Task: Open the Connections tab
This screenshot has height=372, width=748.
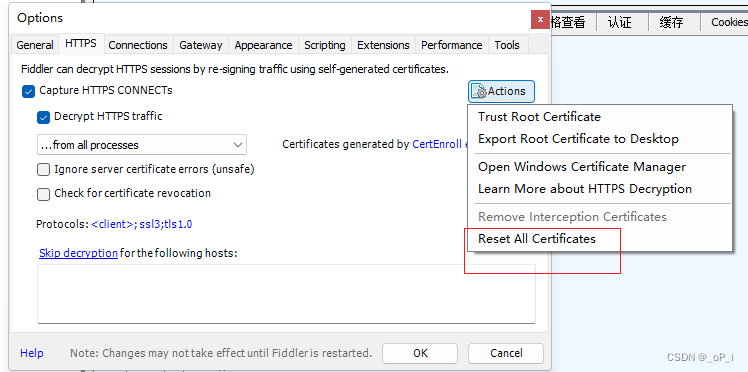Action: (x=138, y=45)
